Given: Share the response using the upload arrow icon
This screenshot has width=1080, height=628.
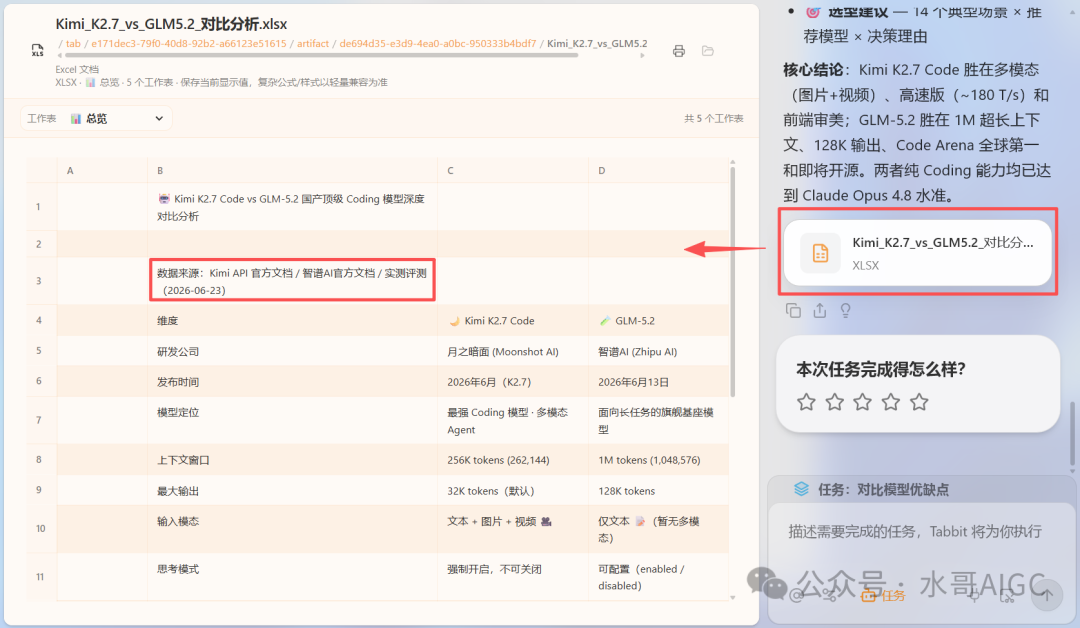Looking at the screenshot, I should 820,311.
